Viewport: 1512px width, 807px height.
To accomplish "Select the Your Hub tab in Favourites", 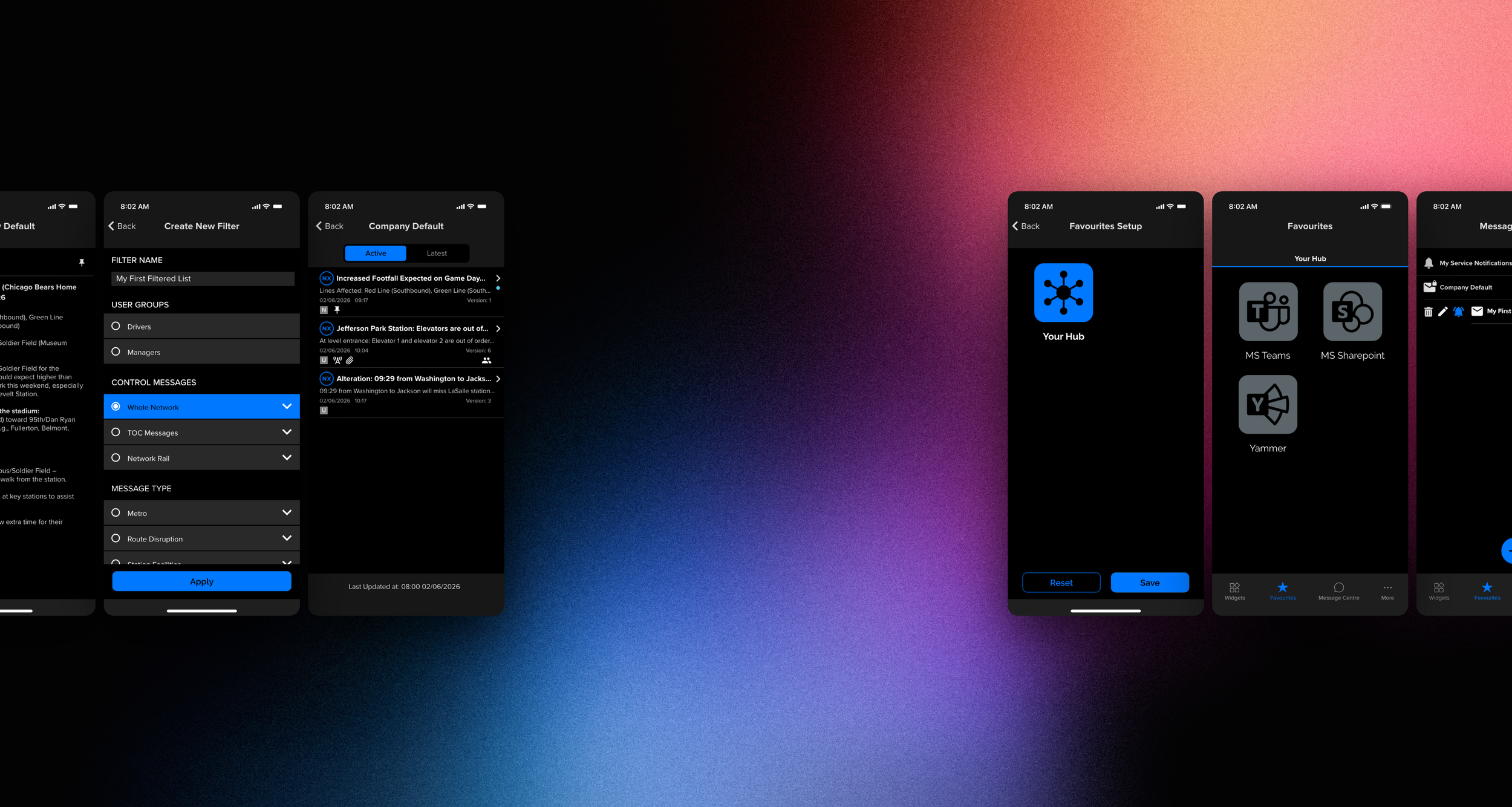I will pos(1310,258).
